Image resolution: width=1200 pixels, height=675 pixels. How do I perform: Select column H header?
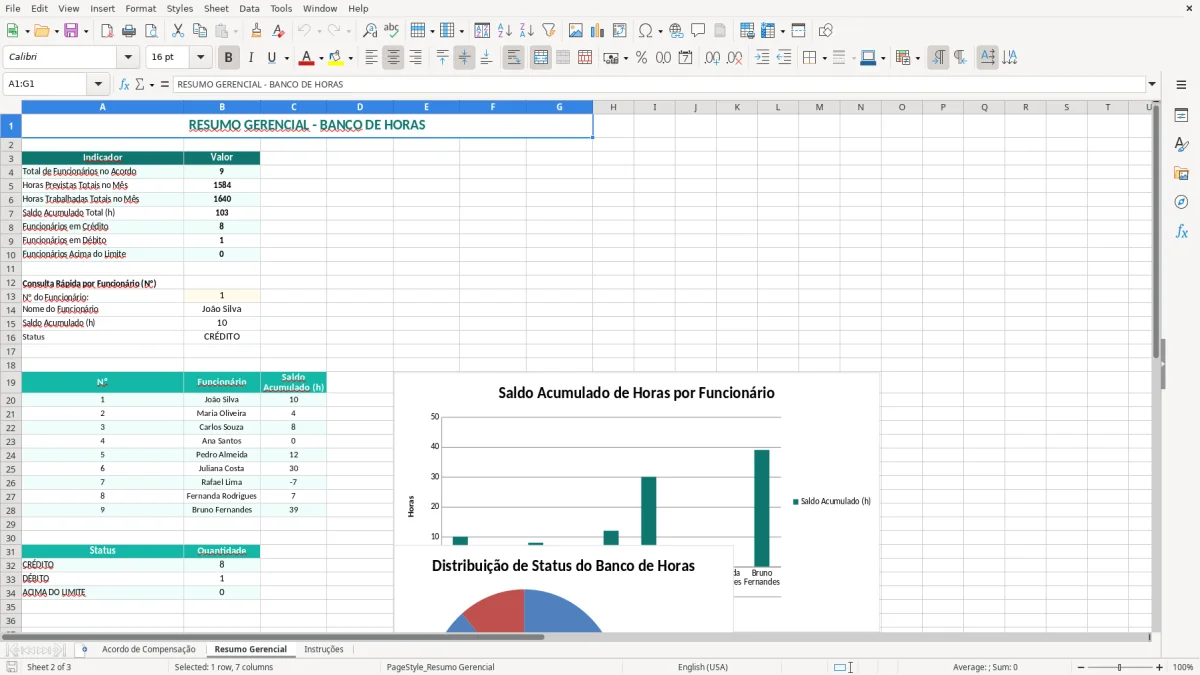tap(613, 107)
